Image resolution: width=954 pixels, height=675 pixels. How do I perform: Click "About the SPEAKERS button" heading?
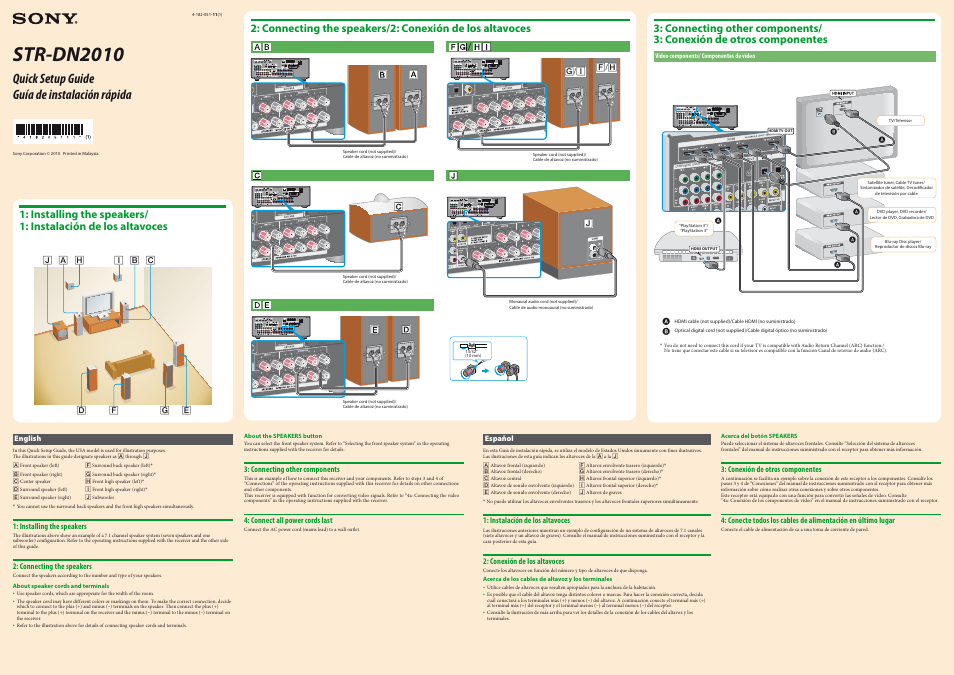coord(283,436)
